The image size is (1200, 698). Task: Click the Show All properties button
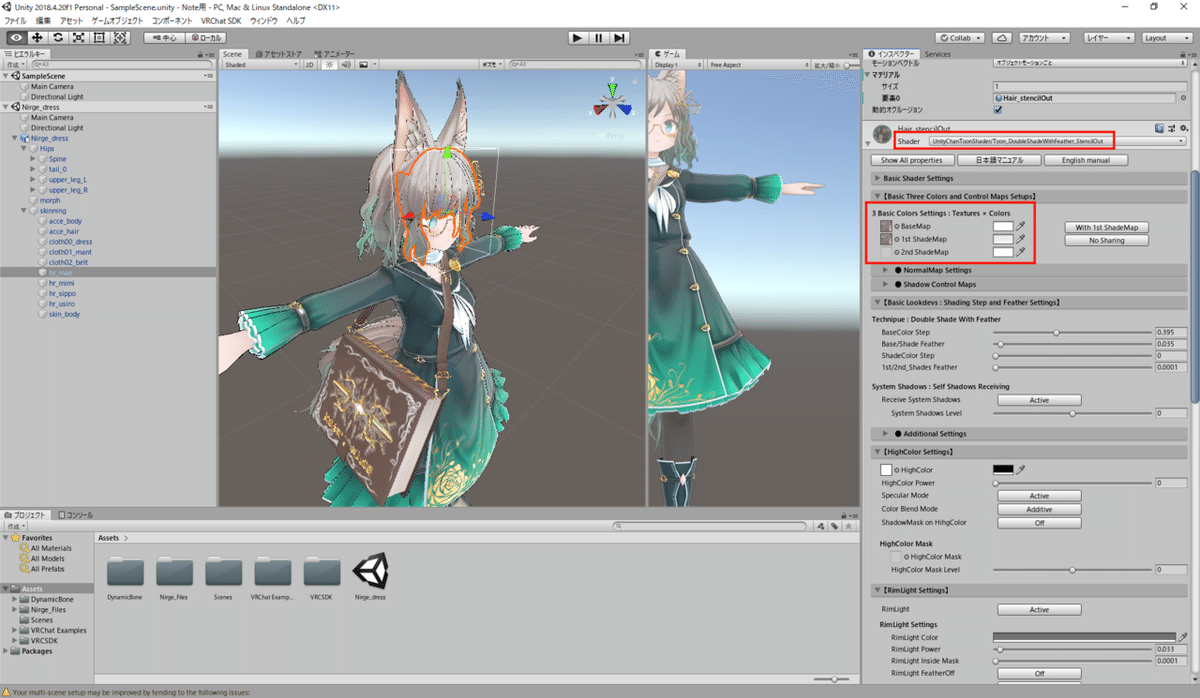point(911,160)
